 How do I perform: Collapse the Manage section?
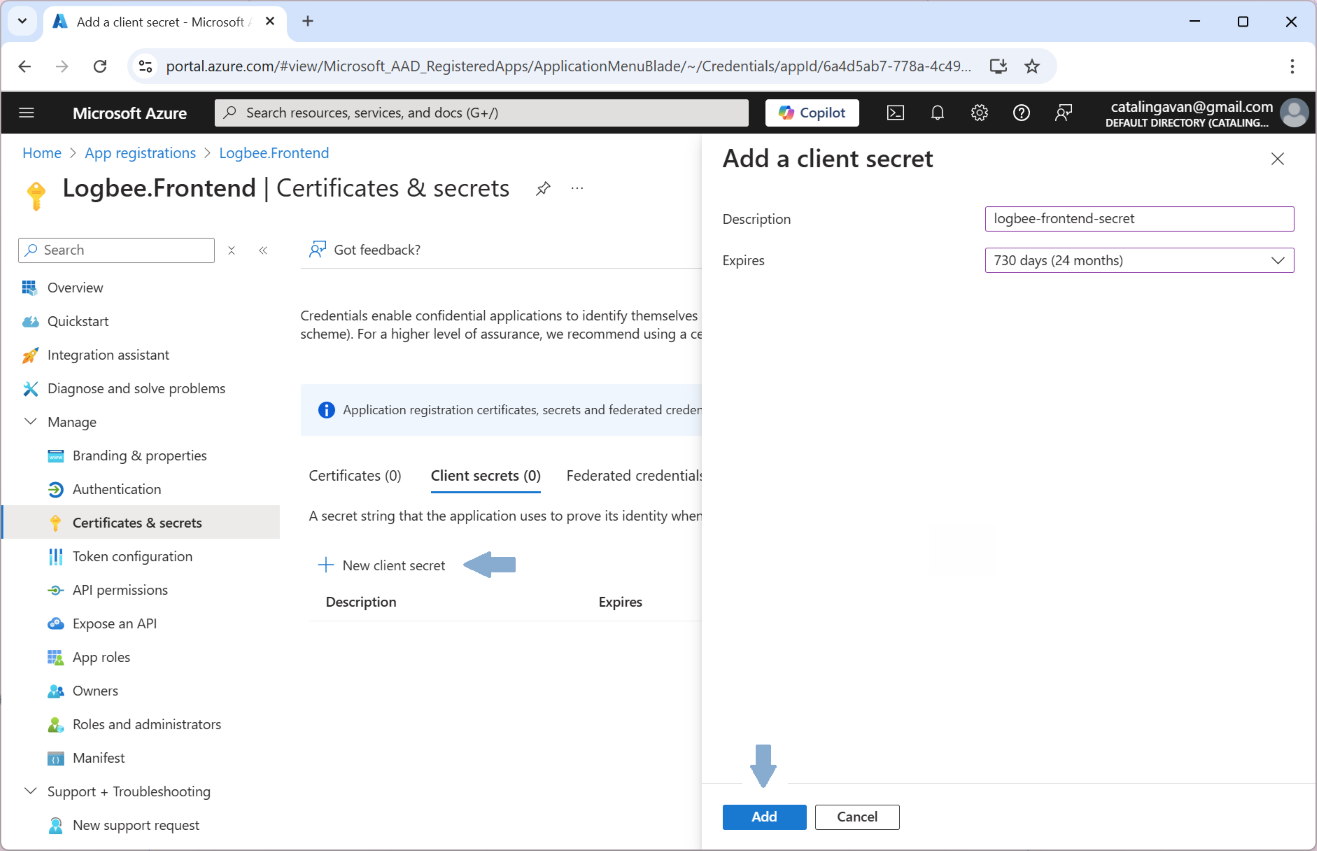pos(30,421)
